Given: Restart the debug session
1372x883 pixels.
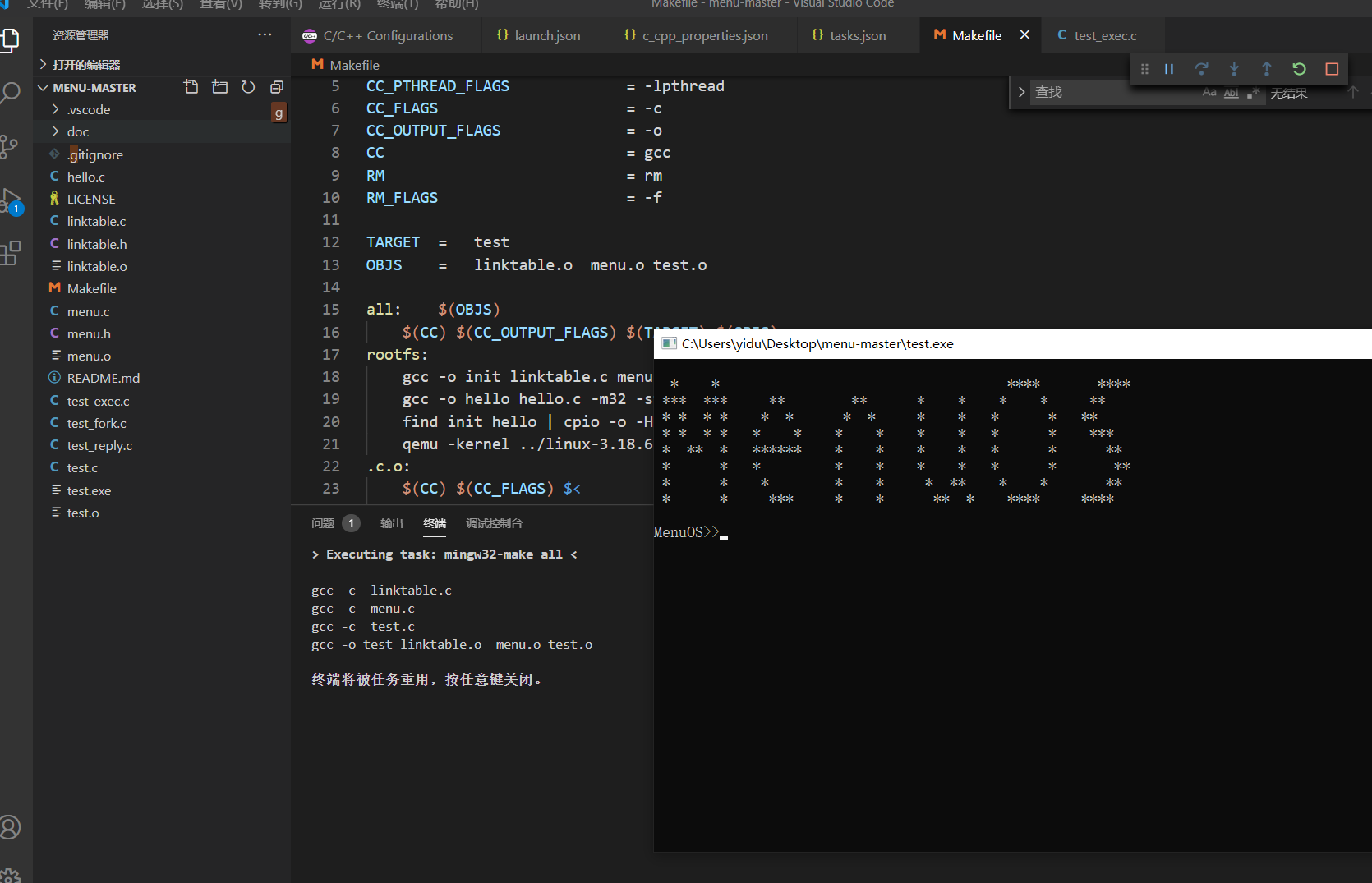Looking at the screenshot, I should [x=1299, y=69].
